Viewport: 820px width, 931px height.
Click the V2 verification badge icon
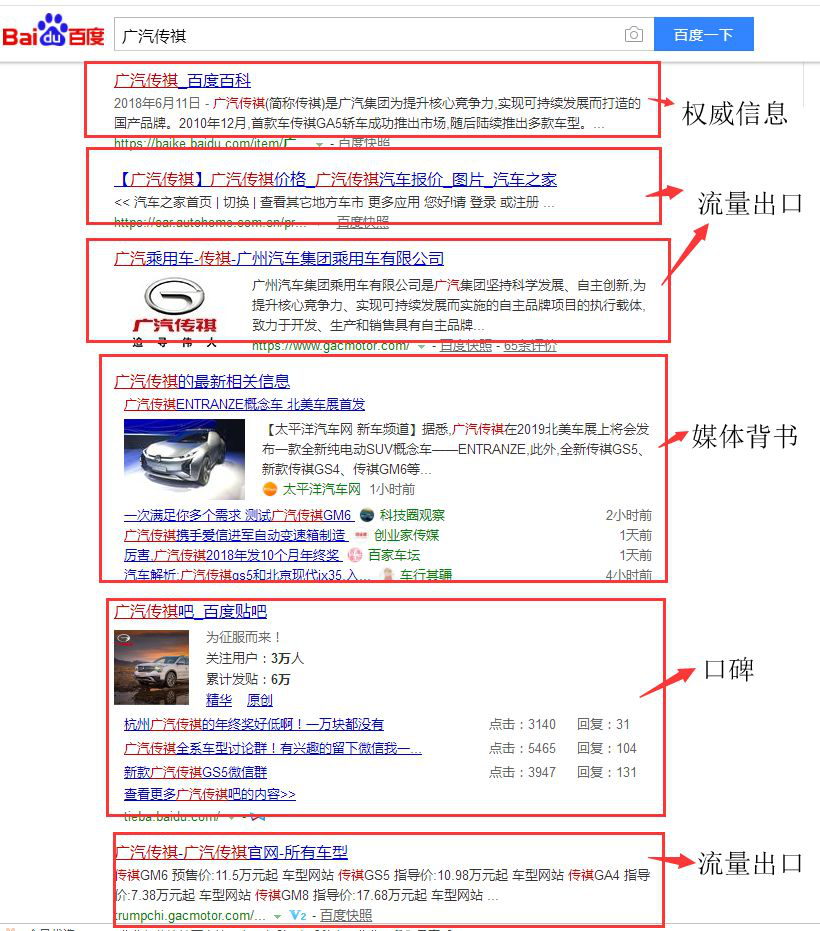297,916
